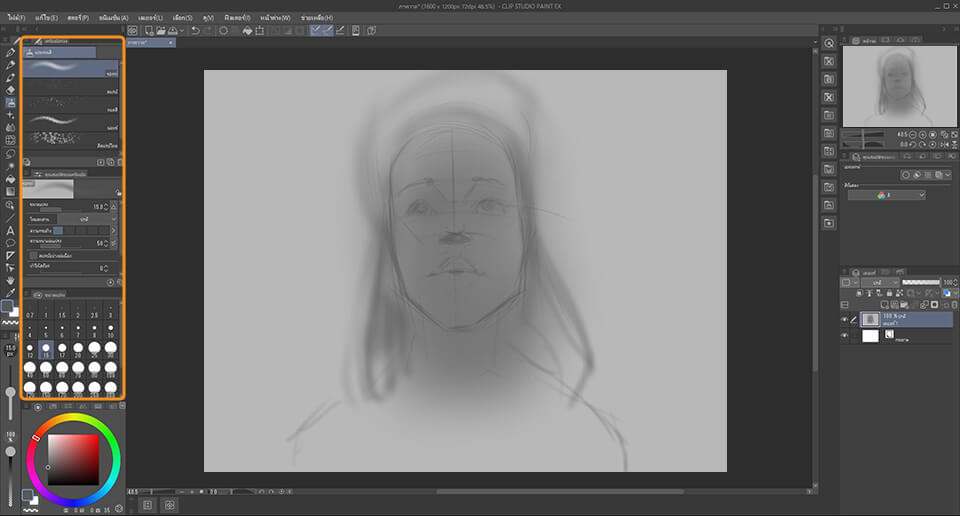Viewport: 960px width, 516px height.
Task: Open the File (F) menu
Action: (15, 18)
